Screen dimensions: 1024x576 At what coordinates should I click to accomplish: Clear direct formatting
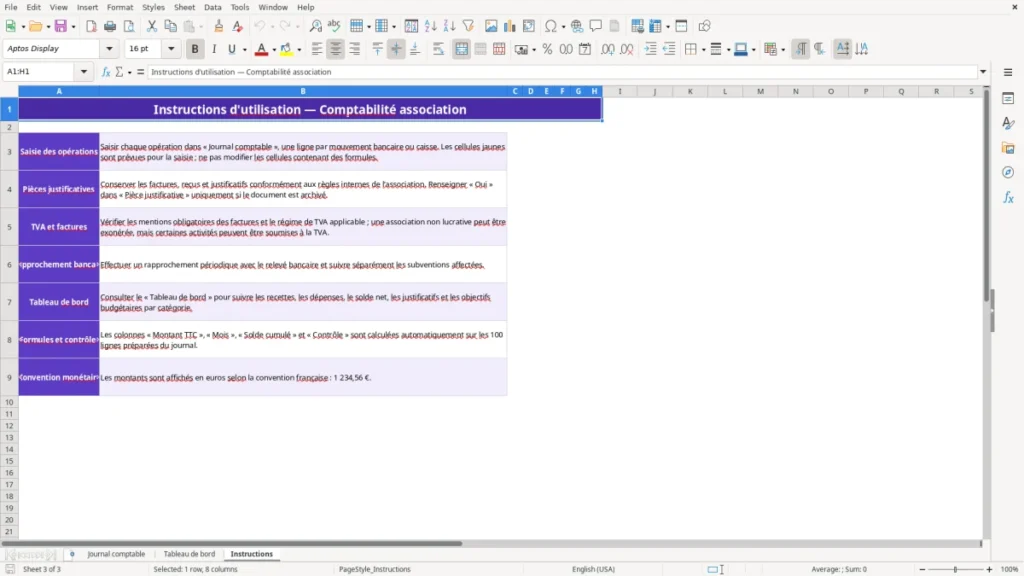[238, 26]
